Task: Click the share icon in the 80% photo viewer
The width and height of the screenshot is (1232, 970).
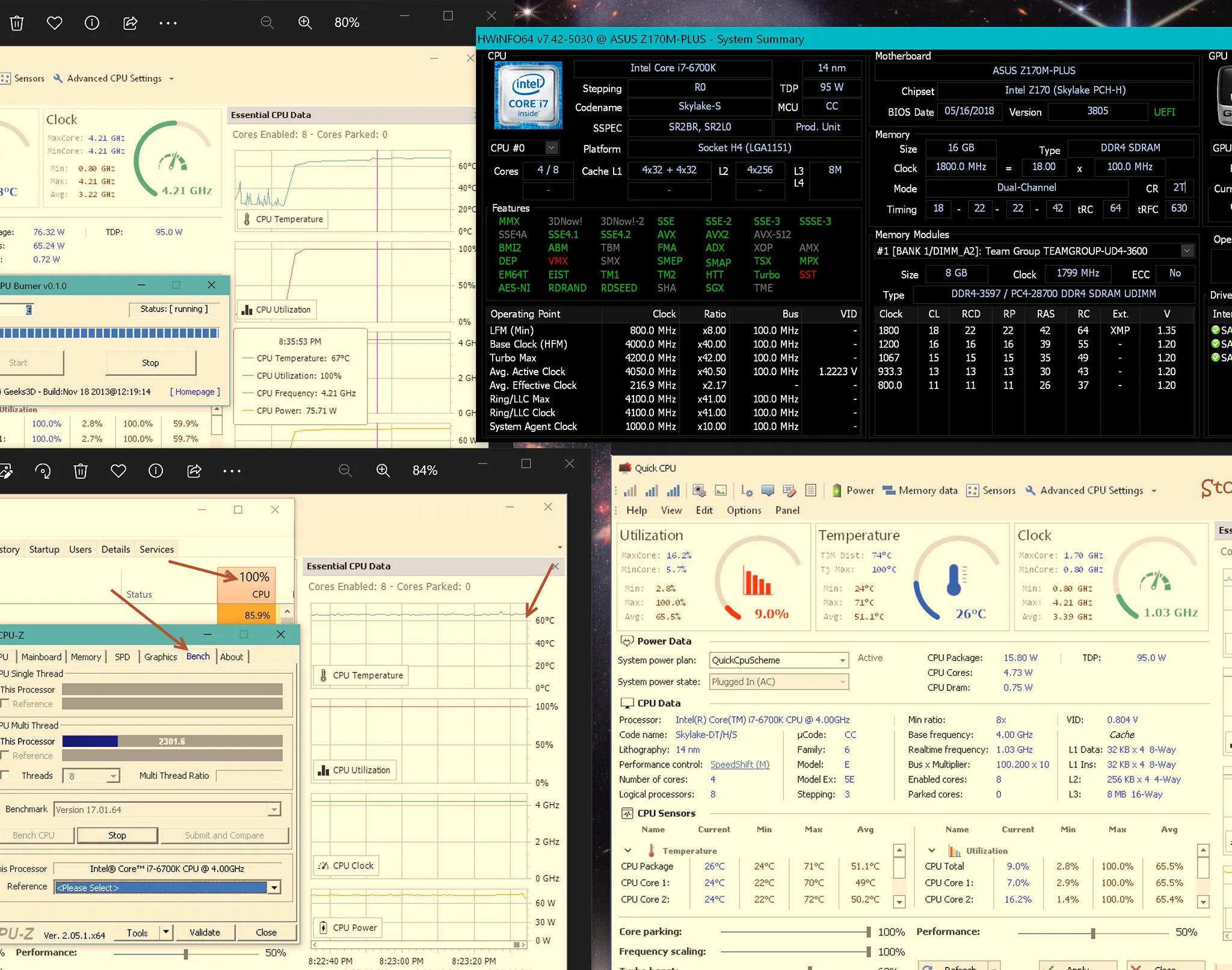Action: click(x=130, y=23)
